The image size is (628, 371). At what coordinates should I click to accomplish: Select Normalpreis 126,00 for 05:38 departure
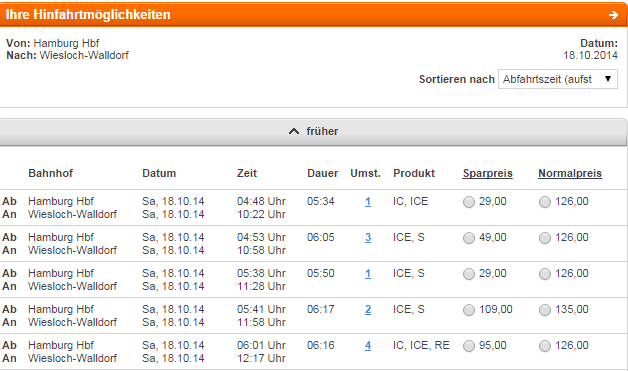545,274
